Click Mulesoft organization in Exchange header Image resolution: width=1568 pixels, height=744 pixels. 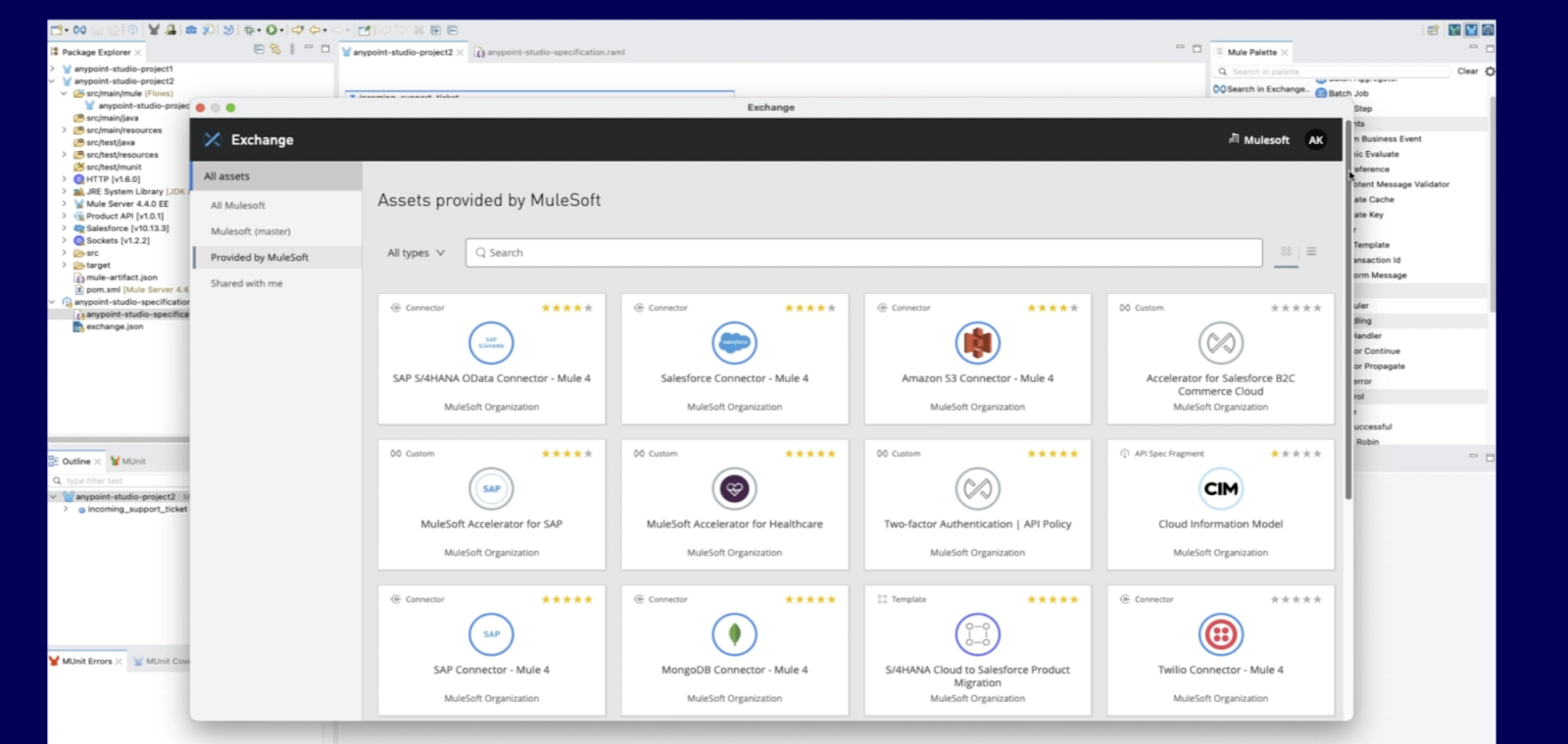1259,140
